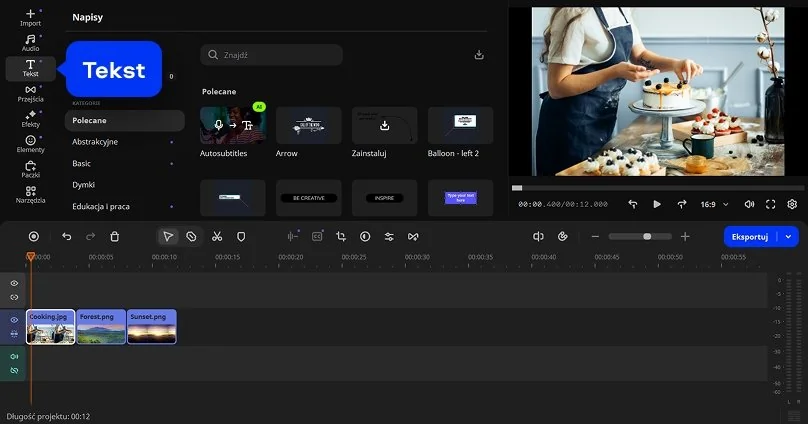Image resolution: width=808 pixels, height=424 pixels.
Task: Select the Abstrakcyjne category
Action: click(x=95, y=142)
